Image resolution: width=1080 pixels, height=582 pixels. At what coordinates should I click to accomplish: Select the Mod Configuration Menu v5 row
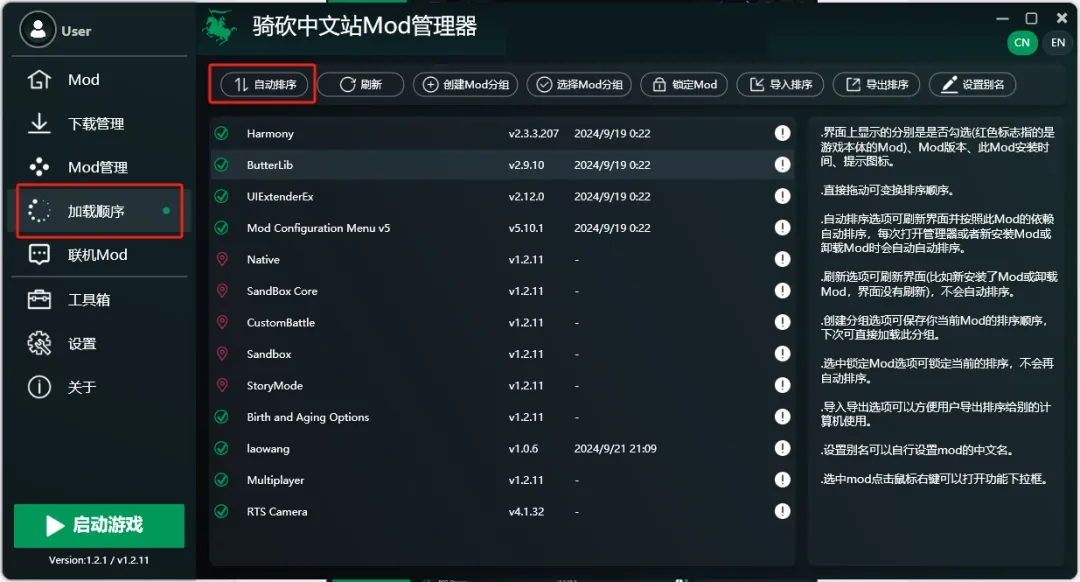pyautogui.click(x=318, y=228)
